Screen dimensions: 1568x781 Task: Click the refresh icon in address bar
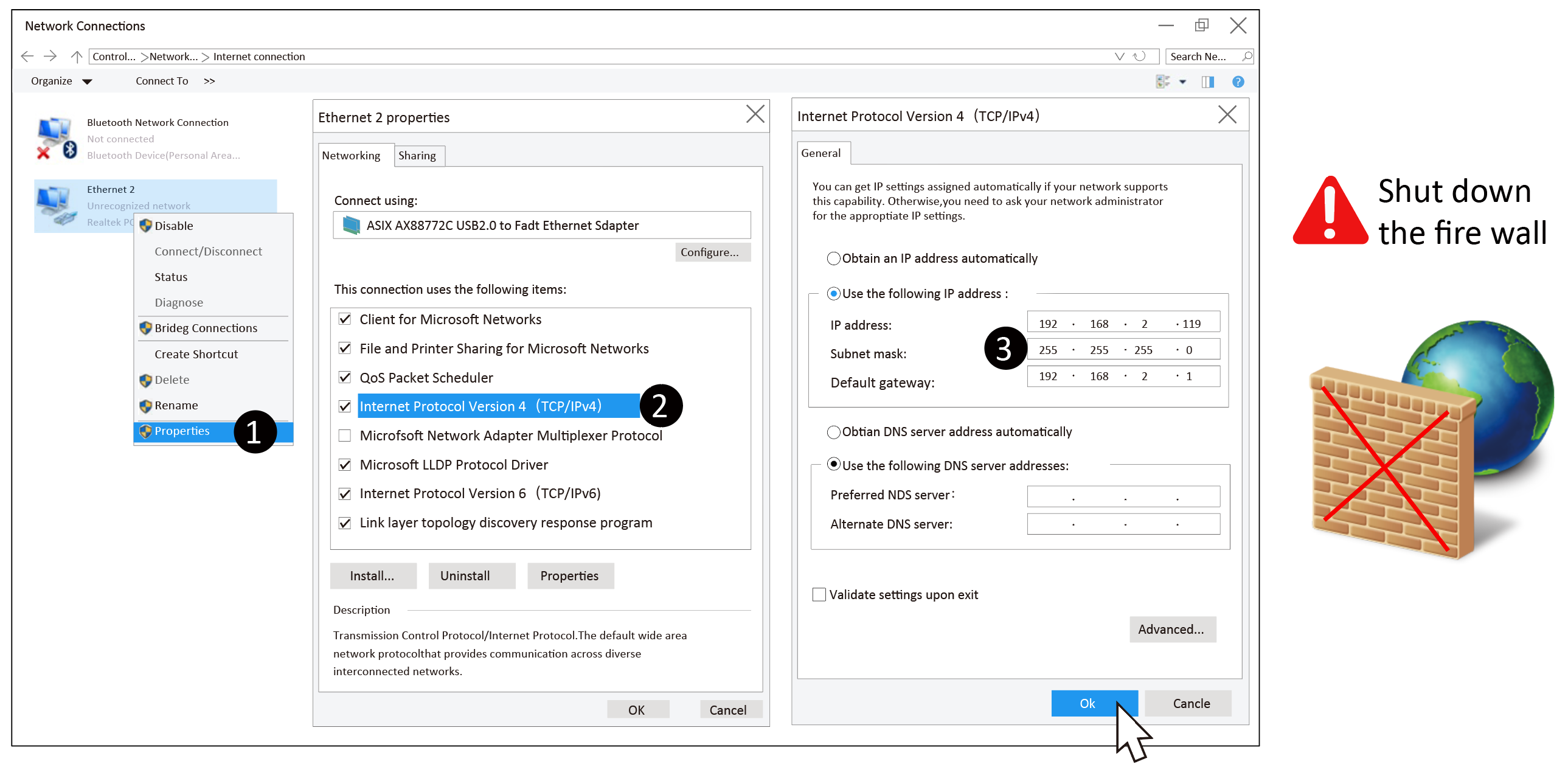coord(1139,57)
